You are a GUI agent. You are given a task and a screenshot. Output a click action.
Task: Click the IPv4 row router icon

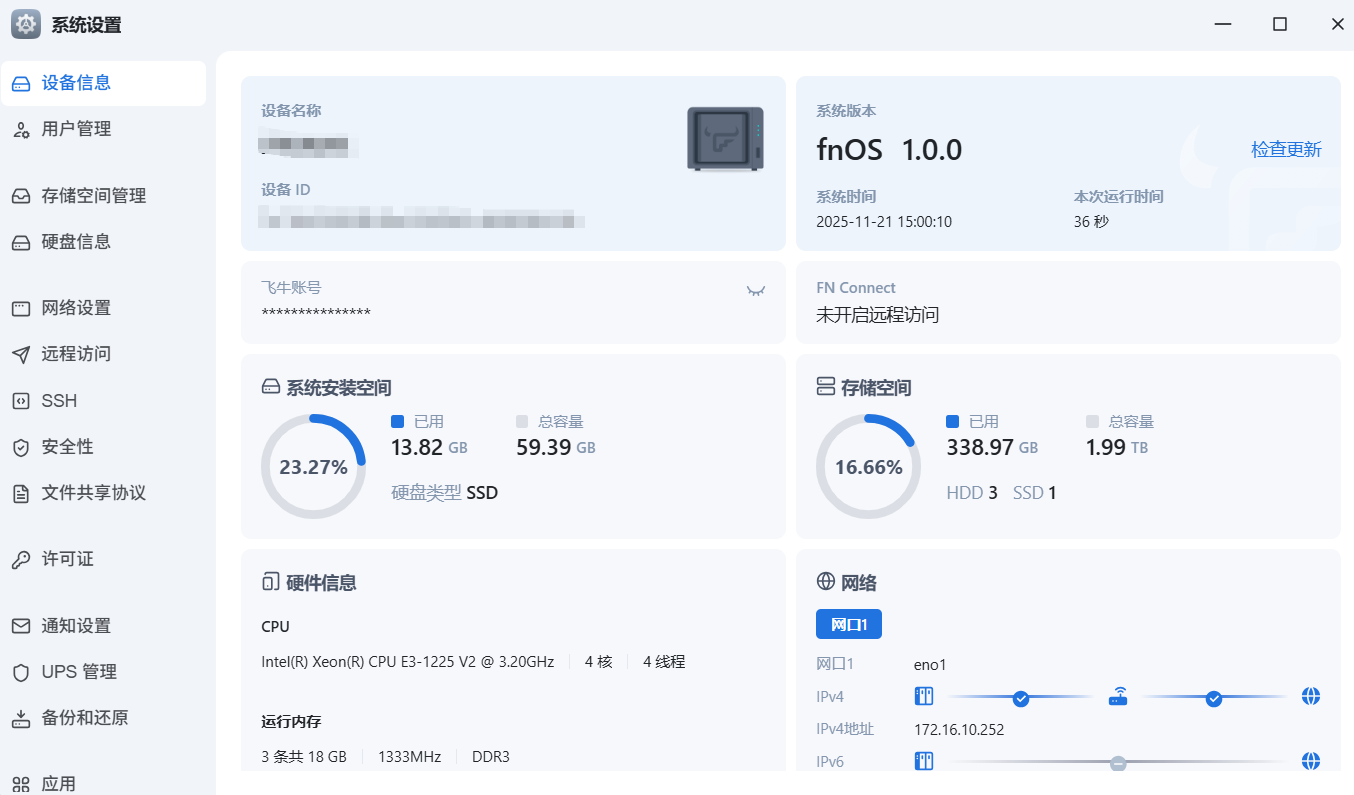tap(1118, 697)
